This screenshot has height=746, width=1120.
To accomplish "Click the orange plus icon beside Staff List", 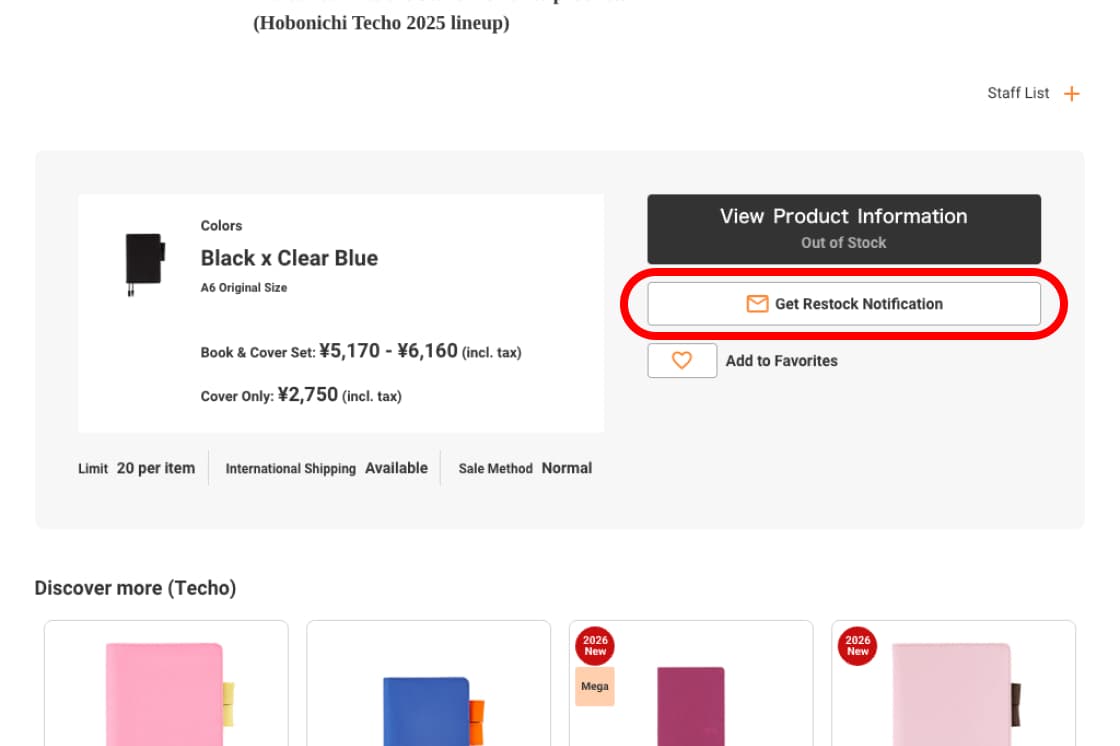I will pos(1072,94).
